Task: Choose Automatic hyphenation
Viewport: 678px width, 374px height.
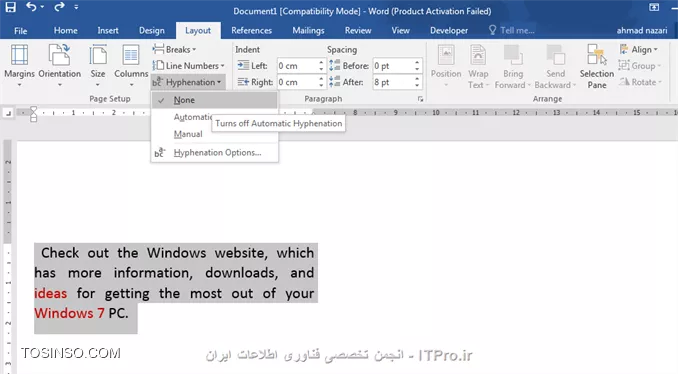Action: (192, 117)
